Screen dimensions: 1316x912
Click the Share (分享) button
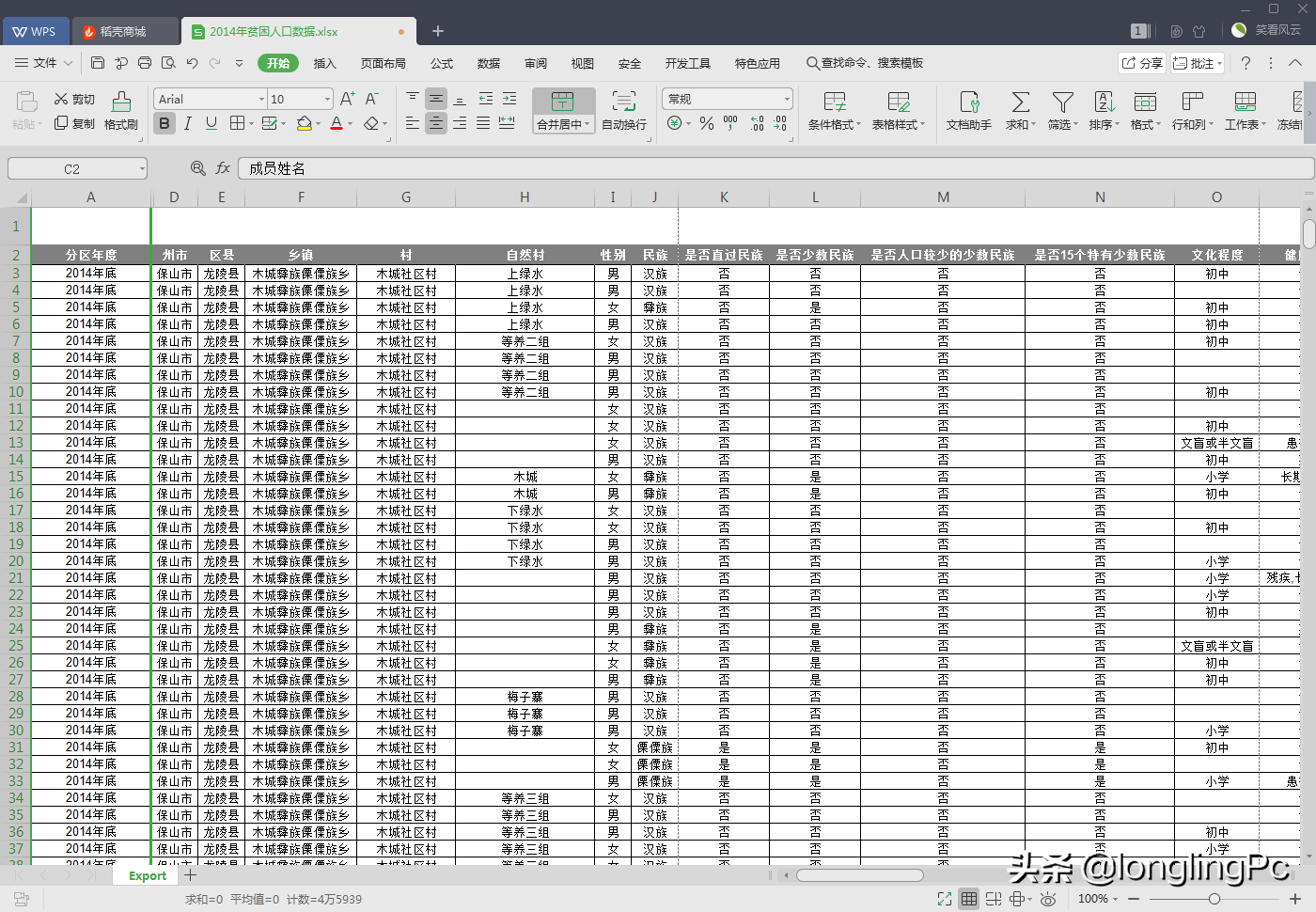(x=1142, y=63)
